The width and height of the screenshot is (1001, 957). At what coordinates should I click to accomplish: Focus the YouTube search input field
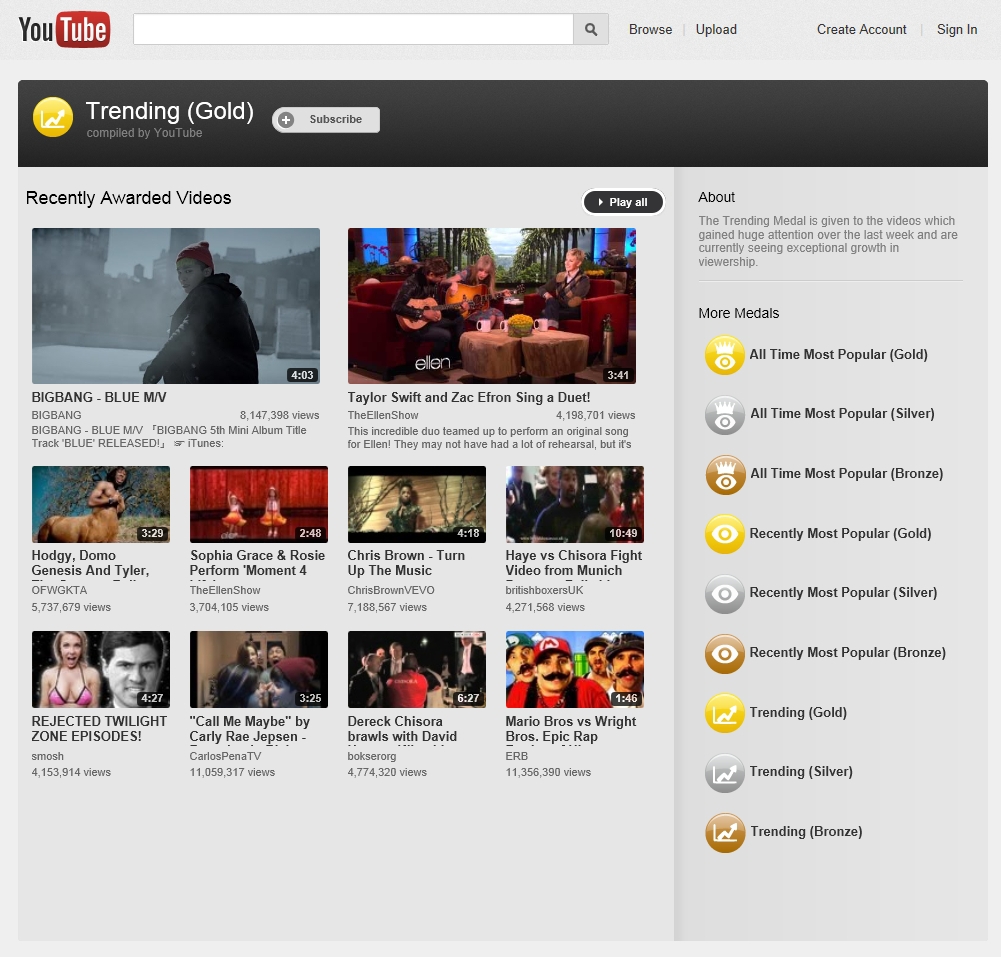pos(353,30)
